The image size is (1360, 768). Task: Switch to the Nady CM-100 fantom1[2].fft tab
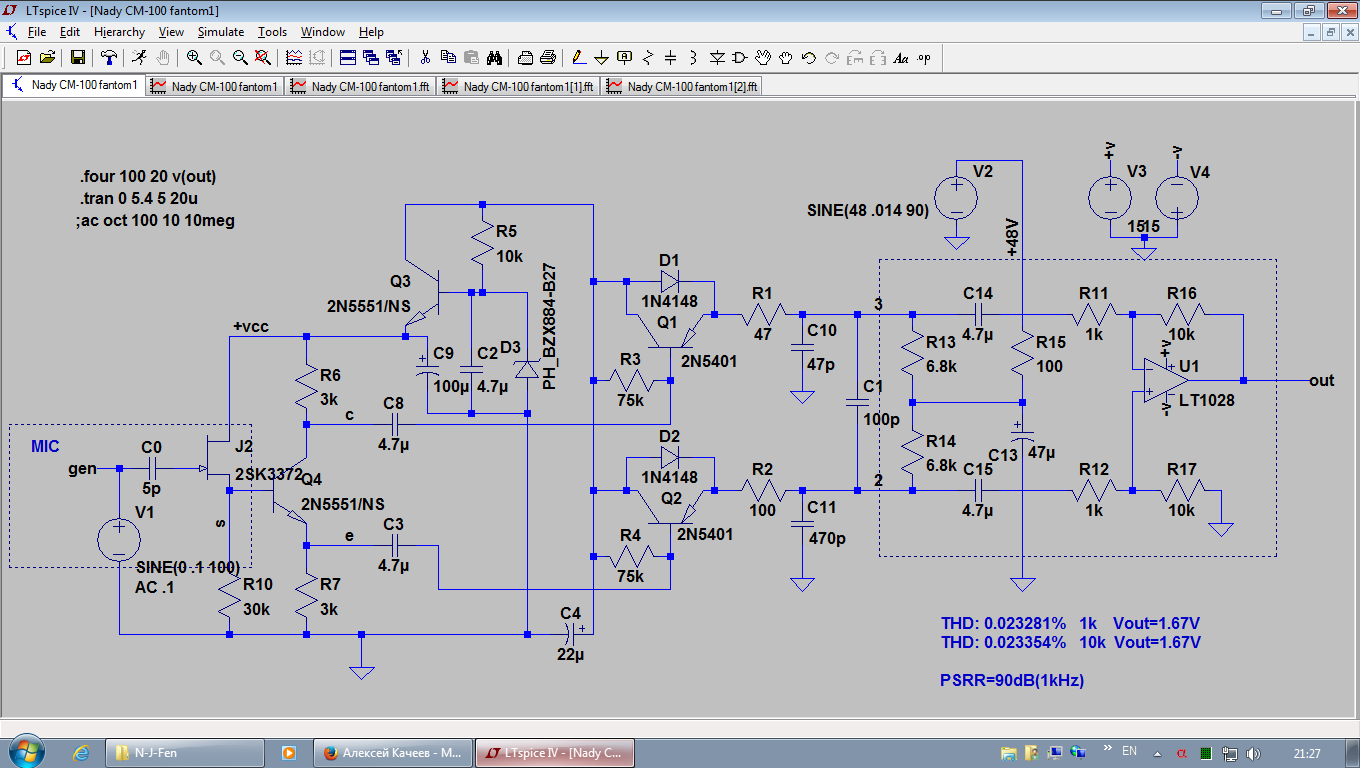coord(683,86)
